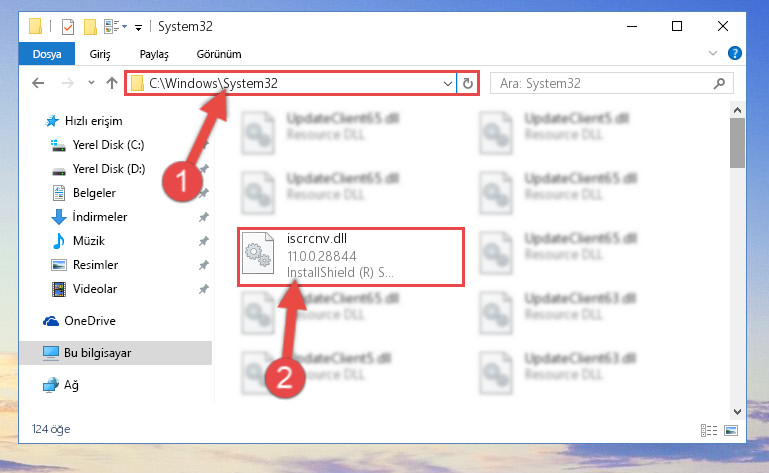
Task: Open the Paylaş ribbon tab
Action: click(154, 54)
